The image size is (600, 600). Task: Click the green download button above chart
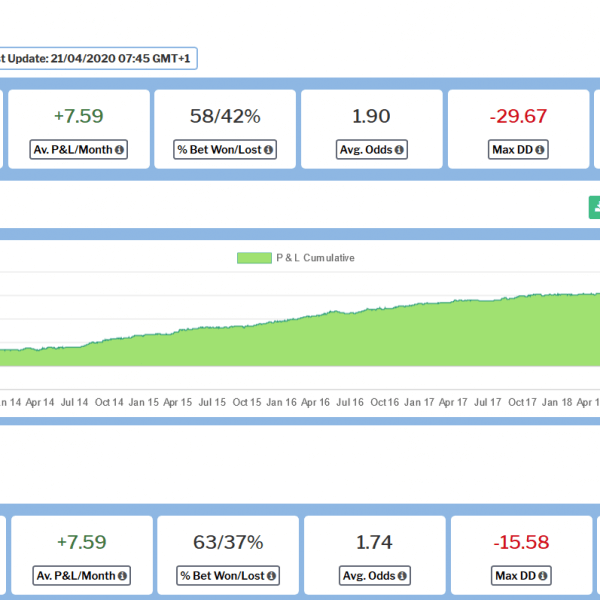[594, 207]
